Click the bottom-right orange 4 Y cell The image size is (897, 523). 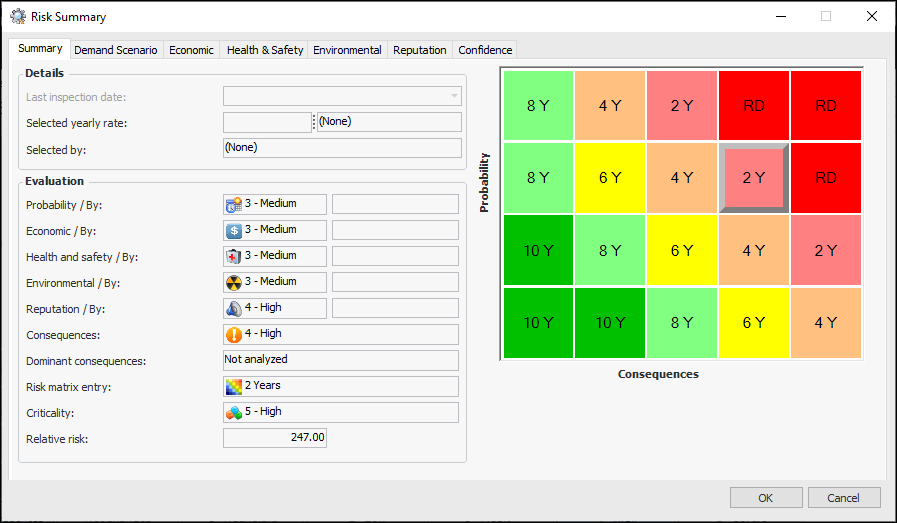(x=826, y=323)
